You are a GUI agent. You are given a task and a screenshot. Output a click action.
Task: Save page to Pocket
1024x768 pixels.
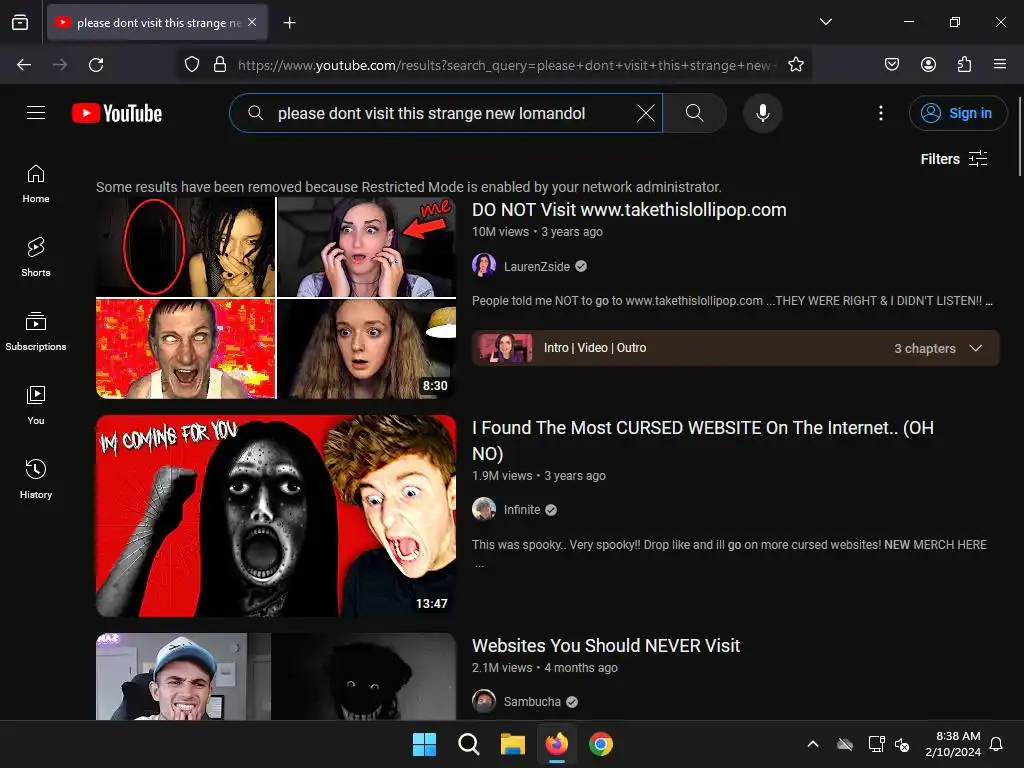tap(891, 64)
